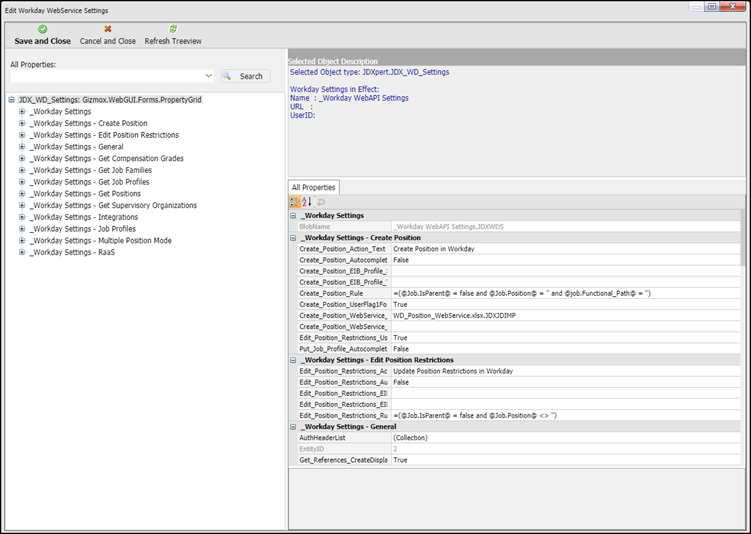The image size is (751, 534).
Task: Select '_Workday Settings - RaaS' tree item
Action: click(x=72, y=252)
